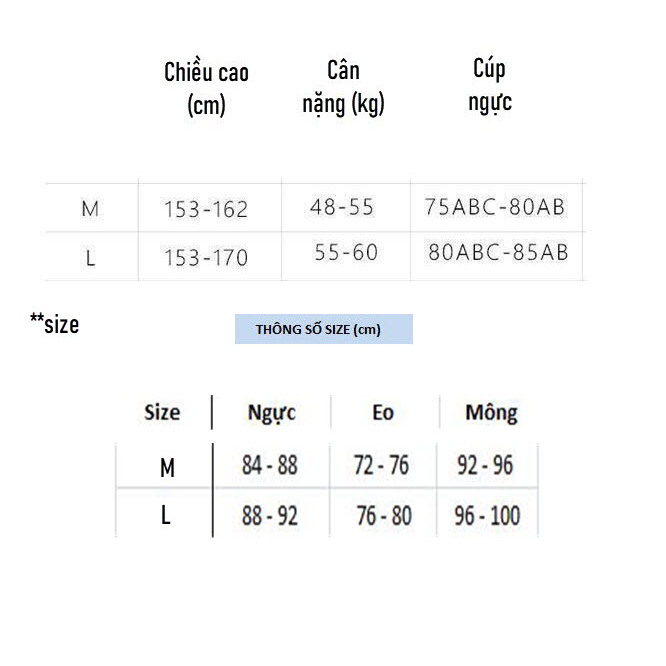
Task: Click the "Cúp ngực" column header
Action: pyautogui.click(x=489, y=84)
